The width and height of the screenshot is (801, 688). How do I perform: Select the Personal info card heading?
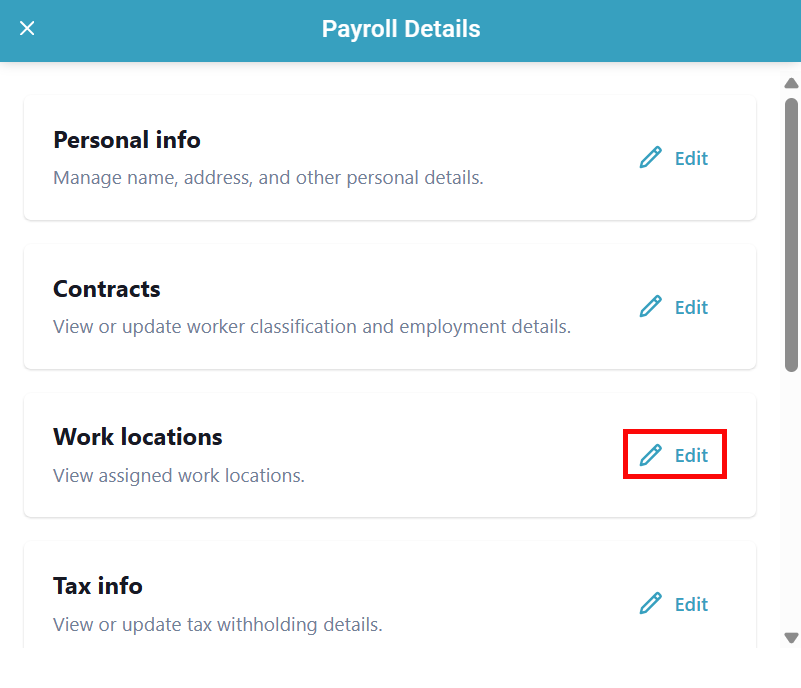[x=127, y=140]
